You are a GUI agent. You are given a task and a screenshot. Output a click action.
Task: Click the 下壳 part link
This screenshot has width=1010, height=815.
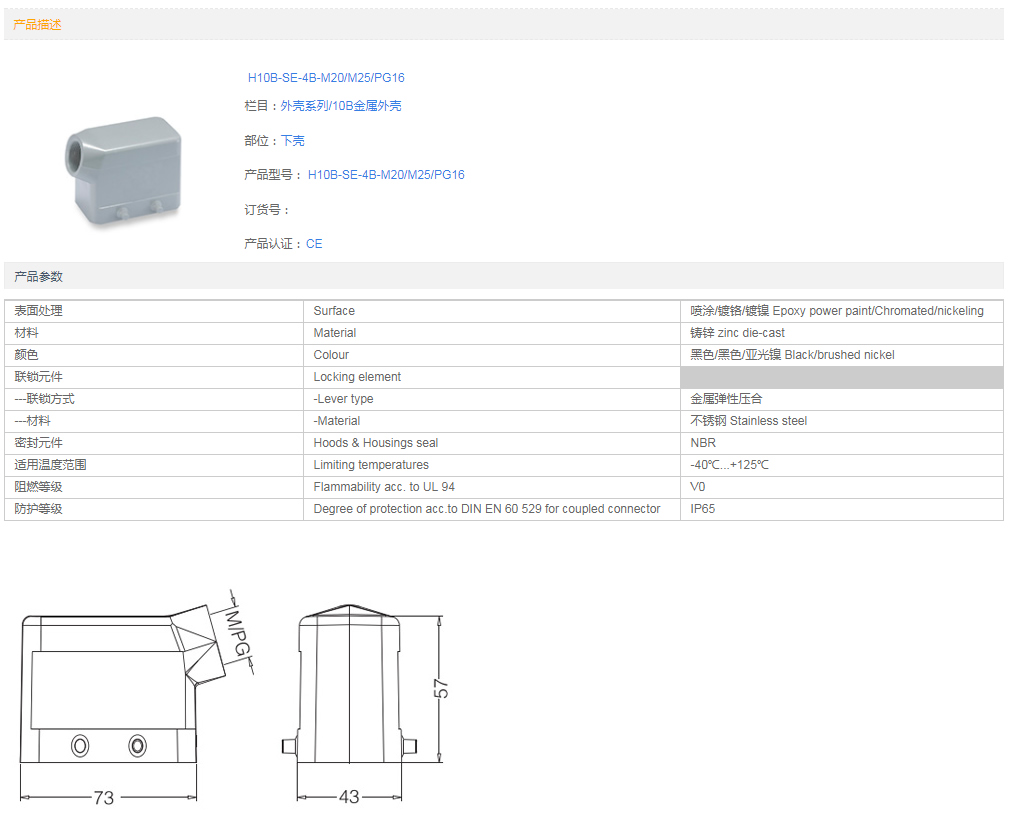coord(292,141)
